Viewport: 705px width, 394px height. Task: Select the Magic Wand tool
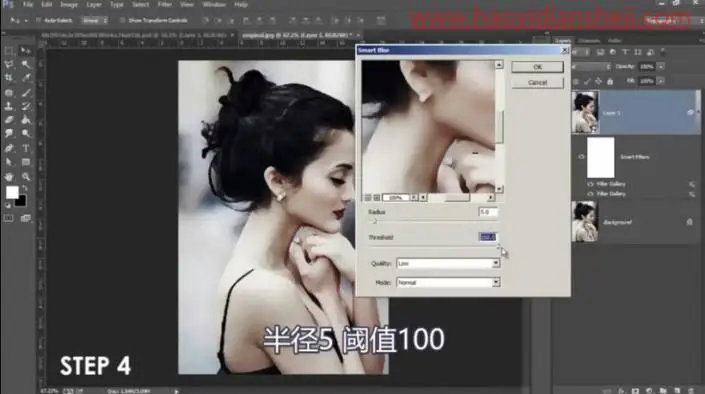26,64
